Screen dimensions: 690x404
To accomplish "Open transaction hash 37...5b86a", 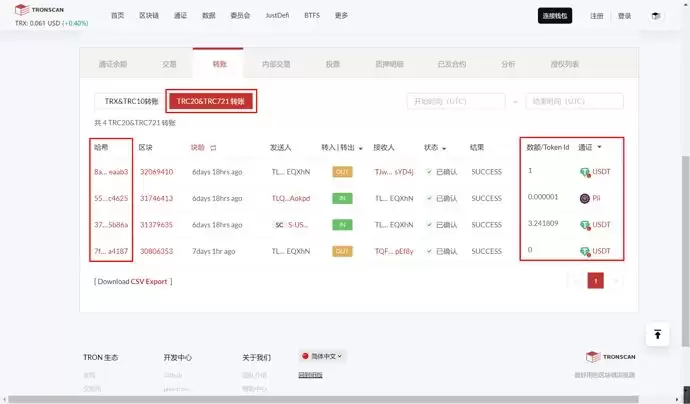I will coord(111,224).
